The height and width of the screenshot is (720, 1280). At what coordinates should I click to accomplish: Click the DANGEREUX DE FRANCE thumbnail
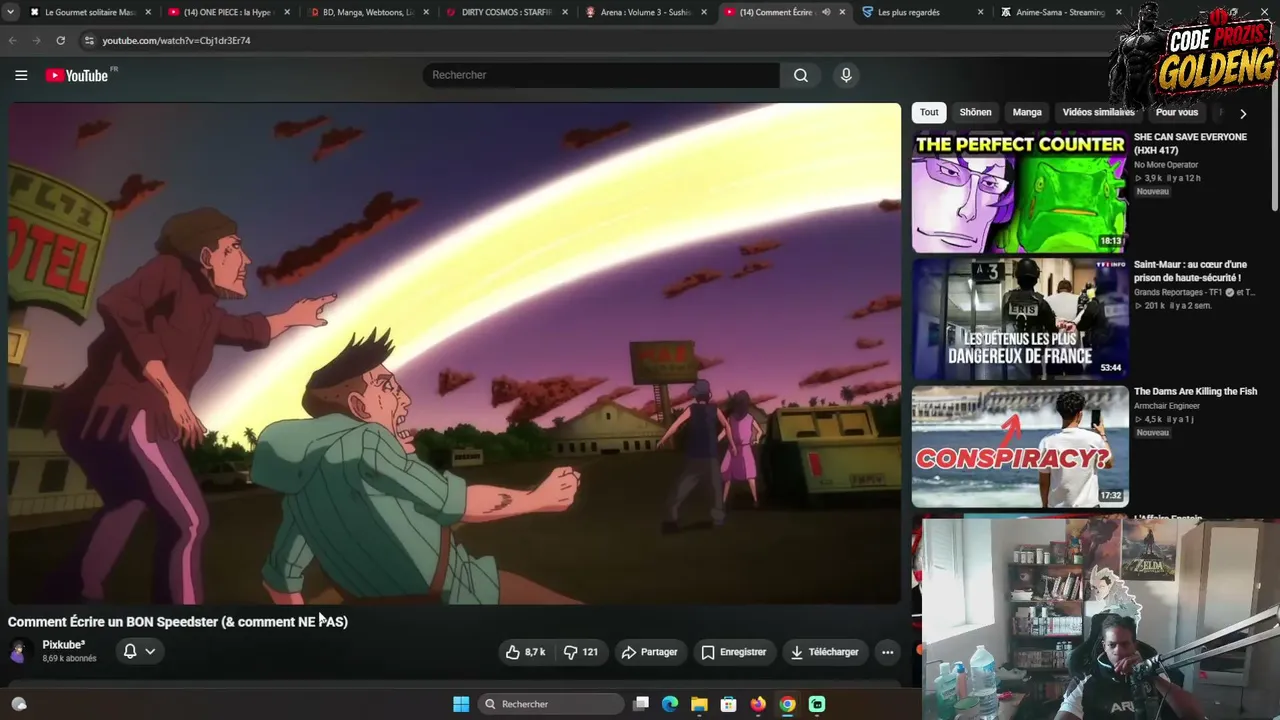coord(1020,319)
